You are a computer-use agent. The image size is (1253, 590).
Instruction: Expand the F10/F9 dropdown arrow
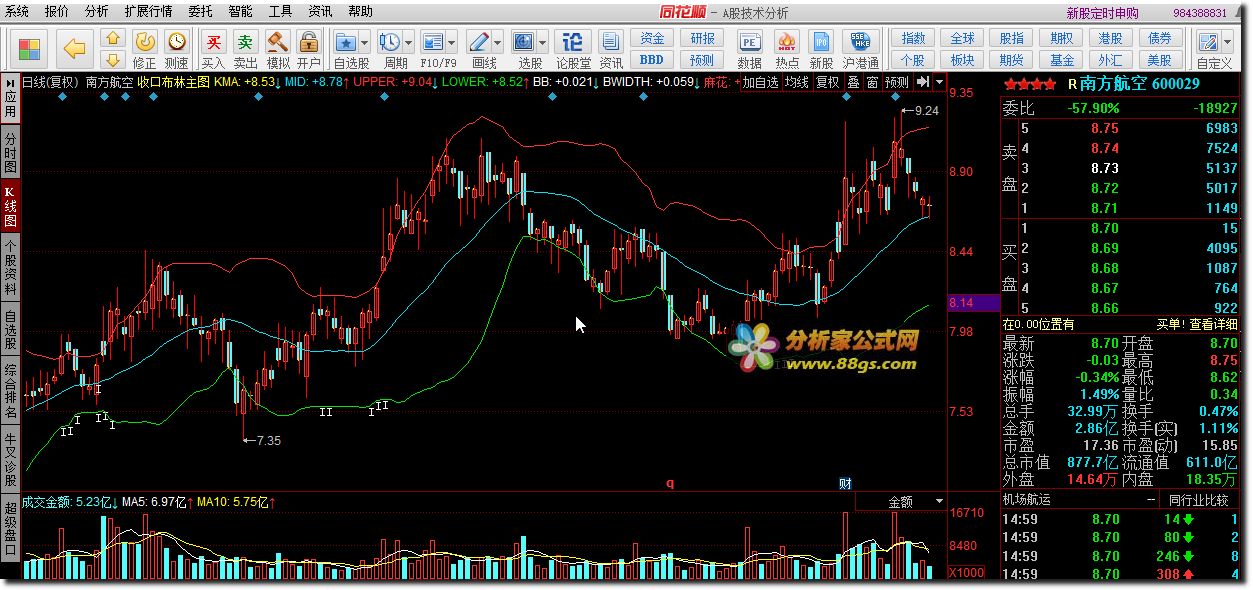pos(450,43)
